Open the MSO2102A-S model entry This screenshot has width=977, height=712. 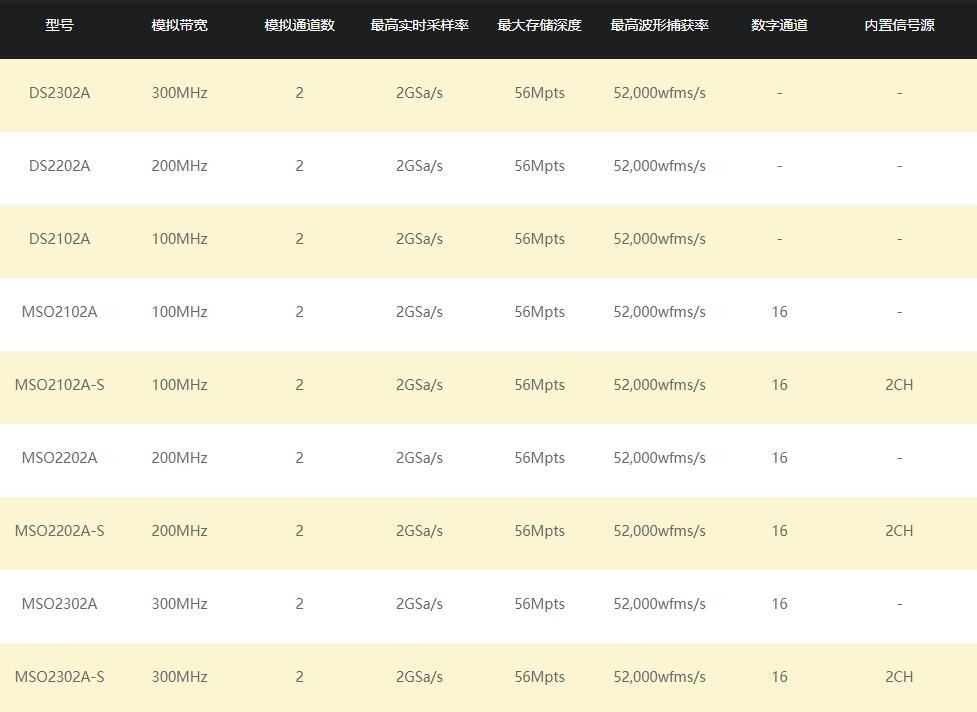coord(59,385)
